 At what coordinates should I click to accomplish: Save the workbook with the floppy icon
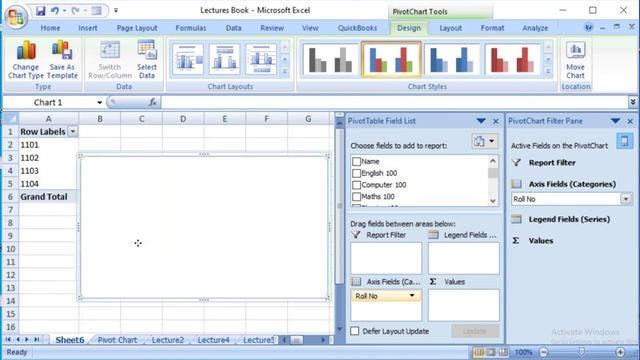[40, 11]
